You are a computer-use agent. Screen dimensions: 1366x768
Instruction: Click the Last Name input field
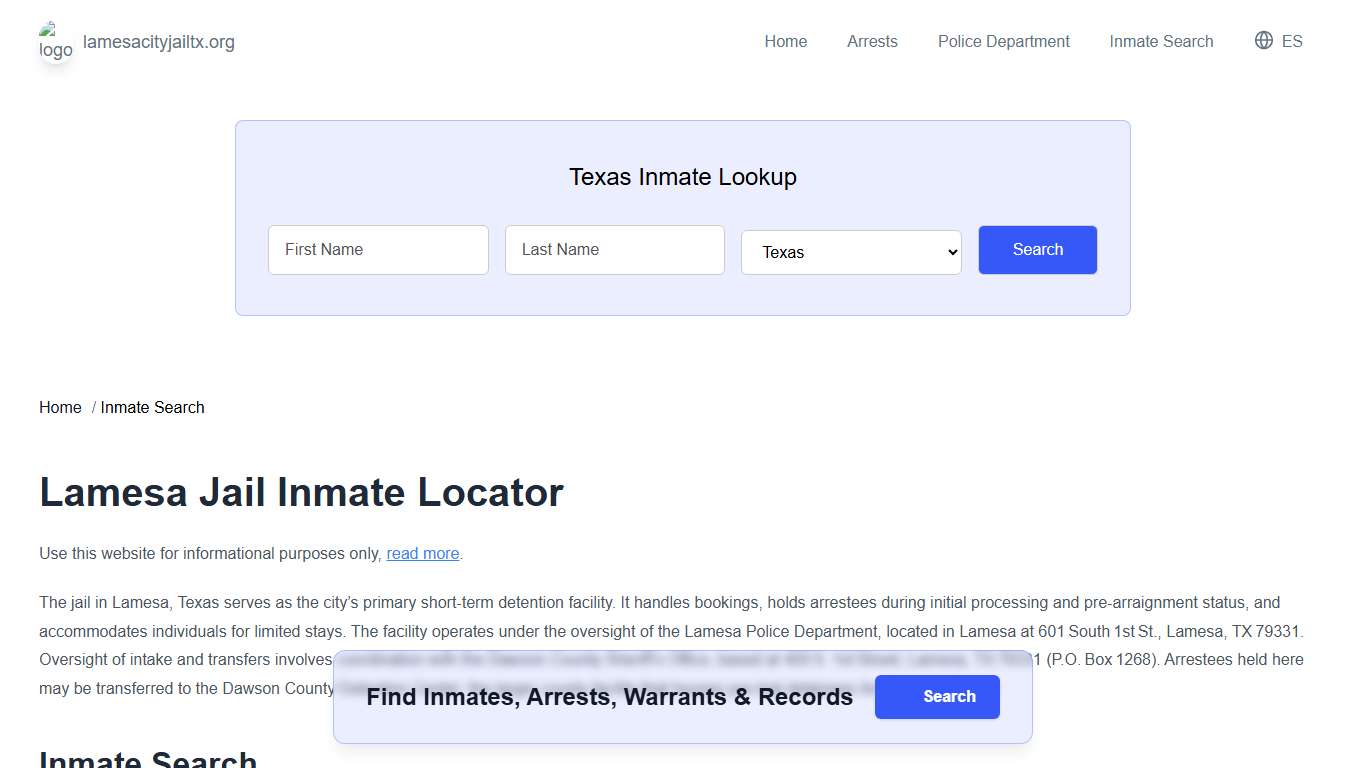pyautogui.click(x=614, y=250)
